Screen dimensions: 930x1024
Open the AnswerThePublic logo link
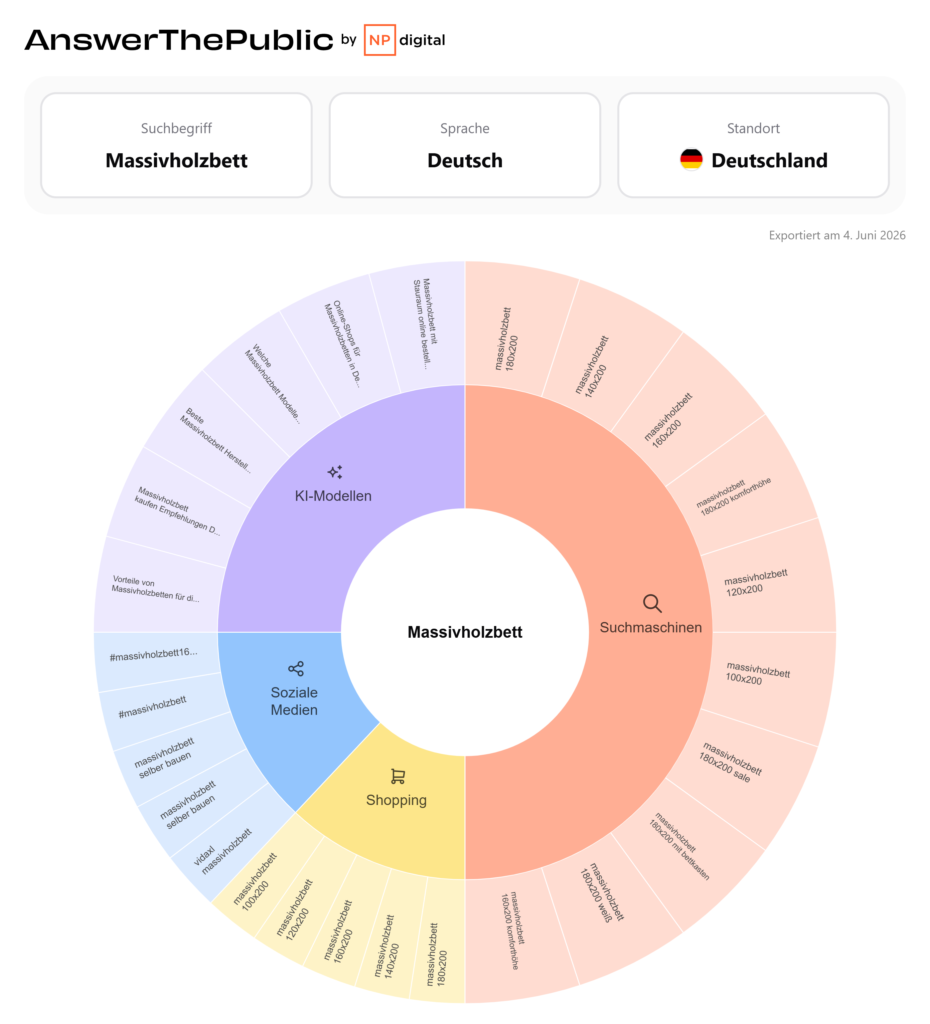click(x=179, y=40)
